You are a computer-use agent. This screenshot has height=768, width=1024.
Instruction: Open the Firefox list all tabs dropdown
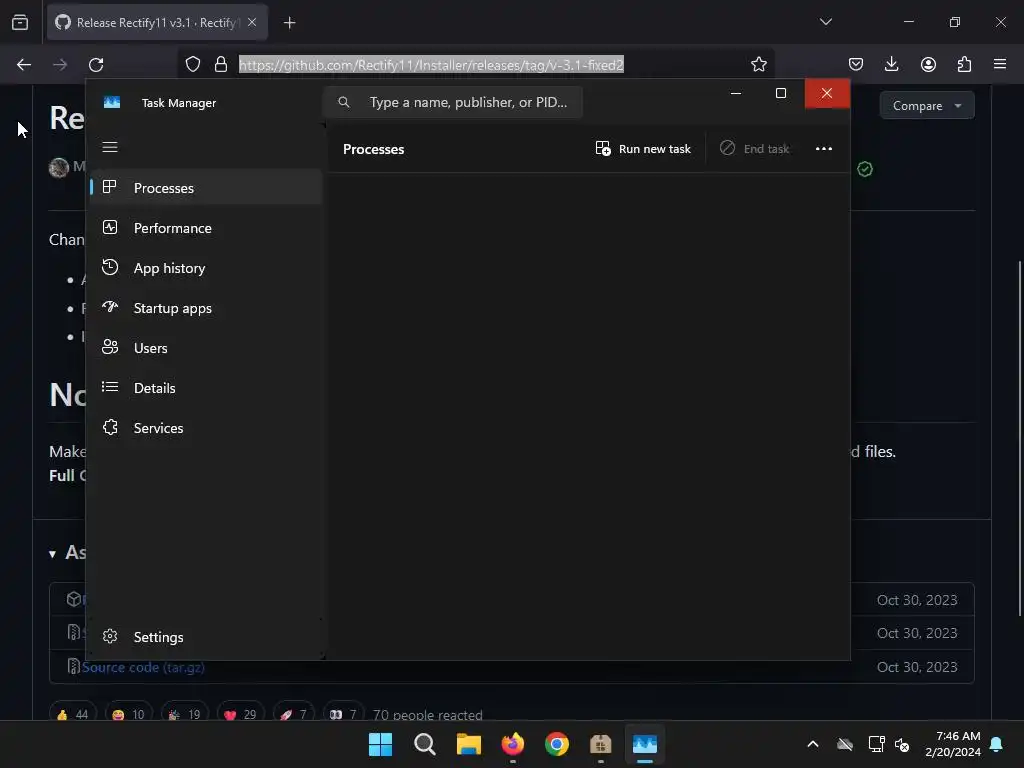pos(825,22)
